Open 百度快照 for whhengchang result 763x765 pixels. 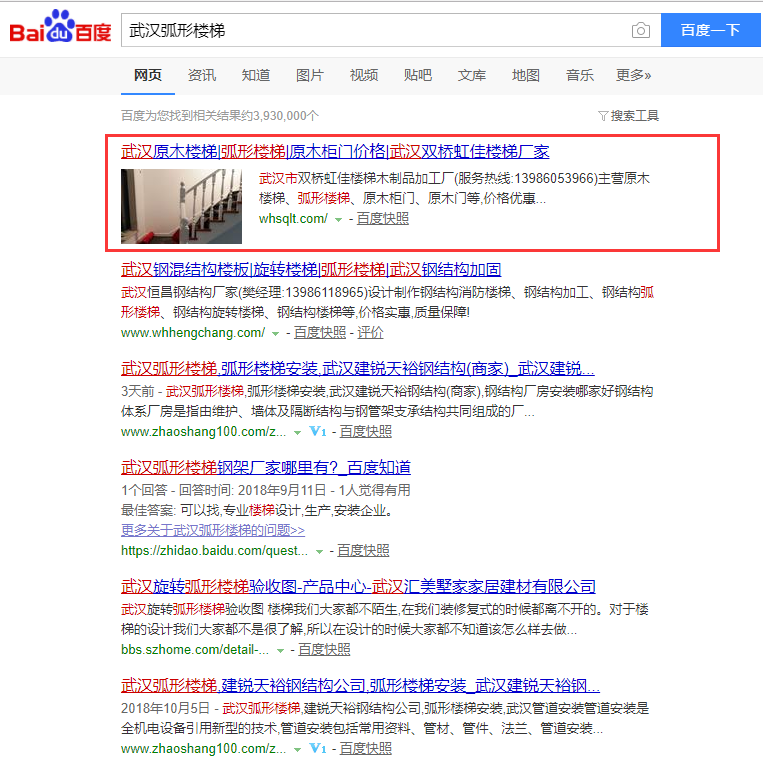320,333
